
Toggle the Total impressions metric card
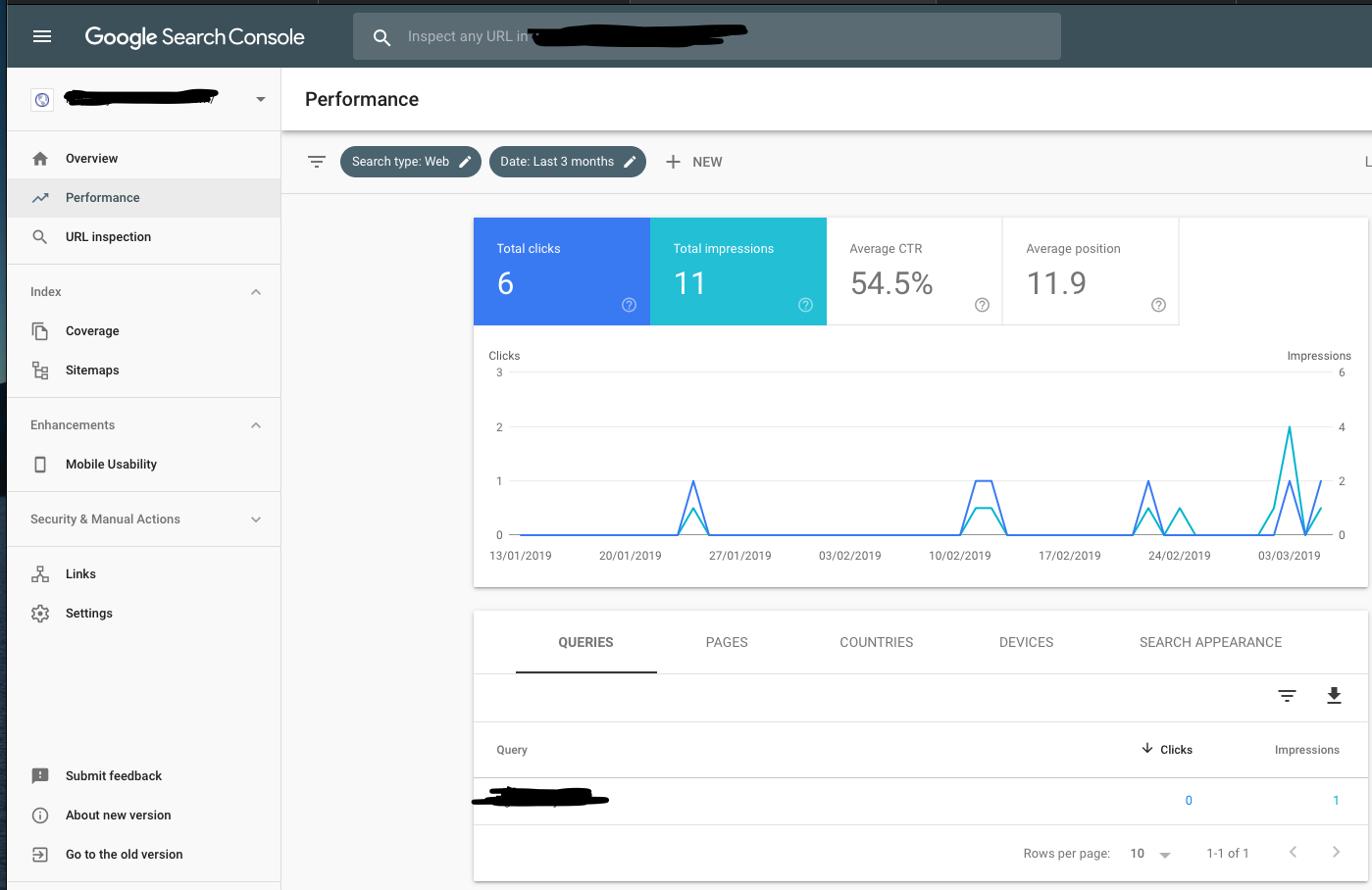(738, 272)
